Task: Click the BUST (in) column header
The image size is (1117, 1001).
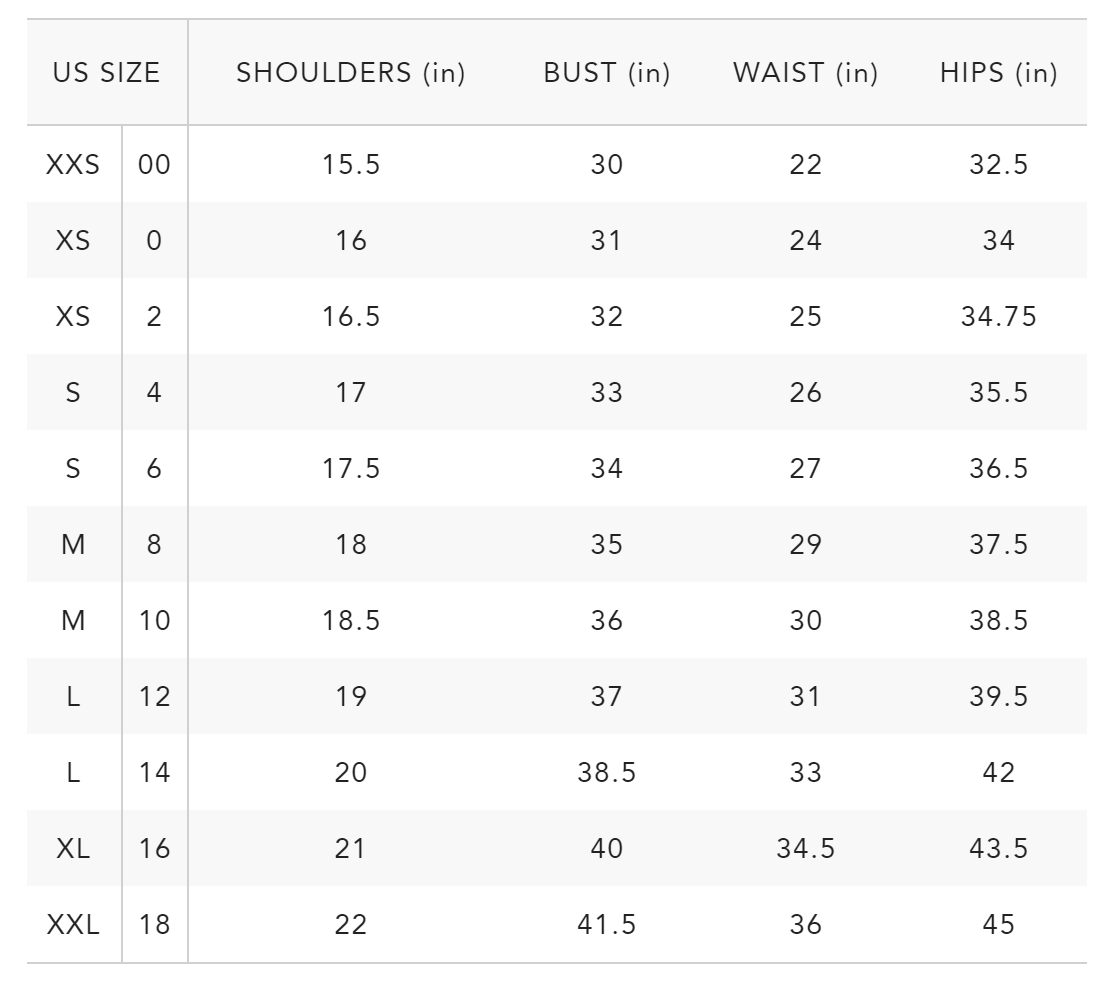Action: (607, 73)
